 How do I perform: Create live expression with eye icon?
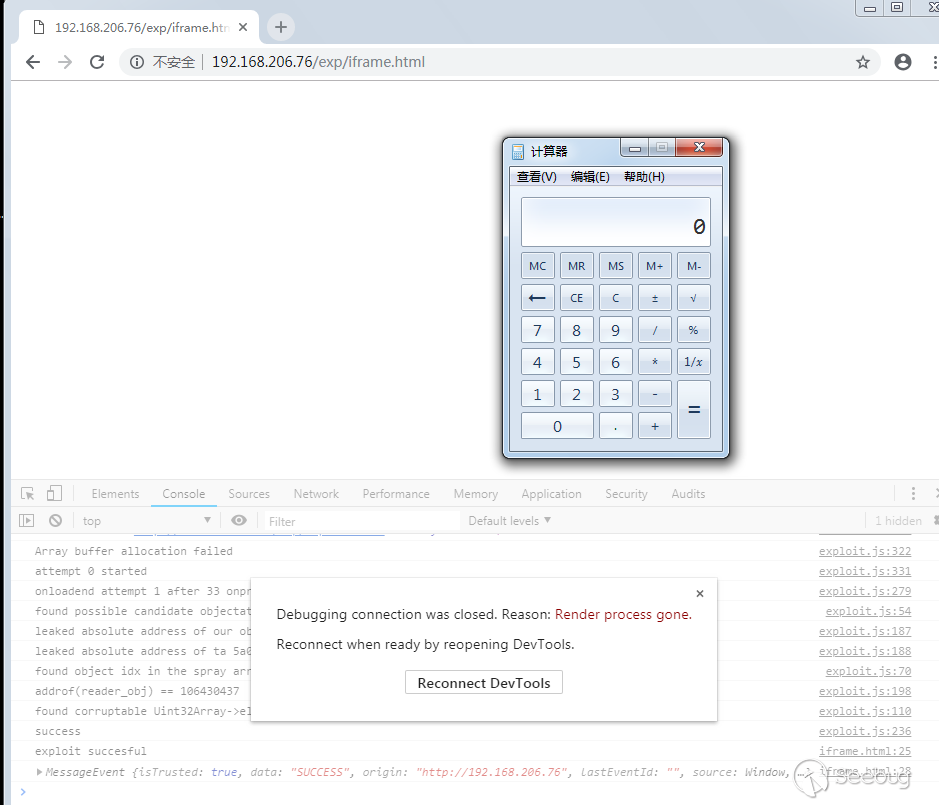[239, 520]
